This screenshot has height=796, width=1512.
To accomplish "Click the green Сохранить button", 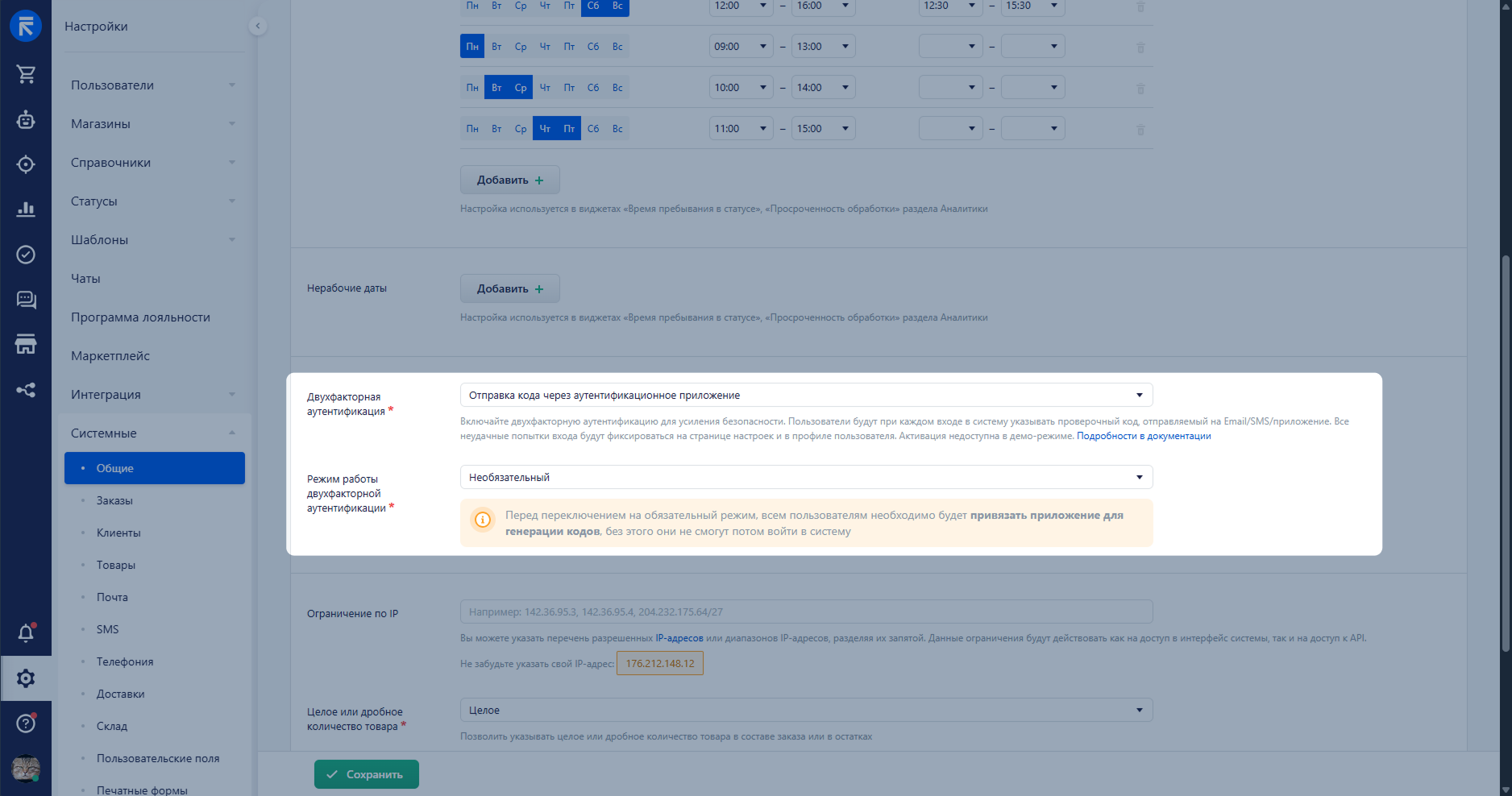I will click(367, 774).
